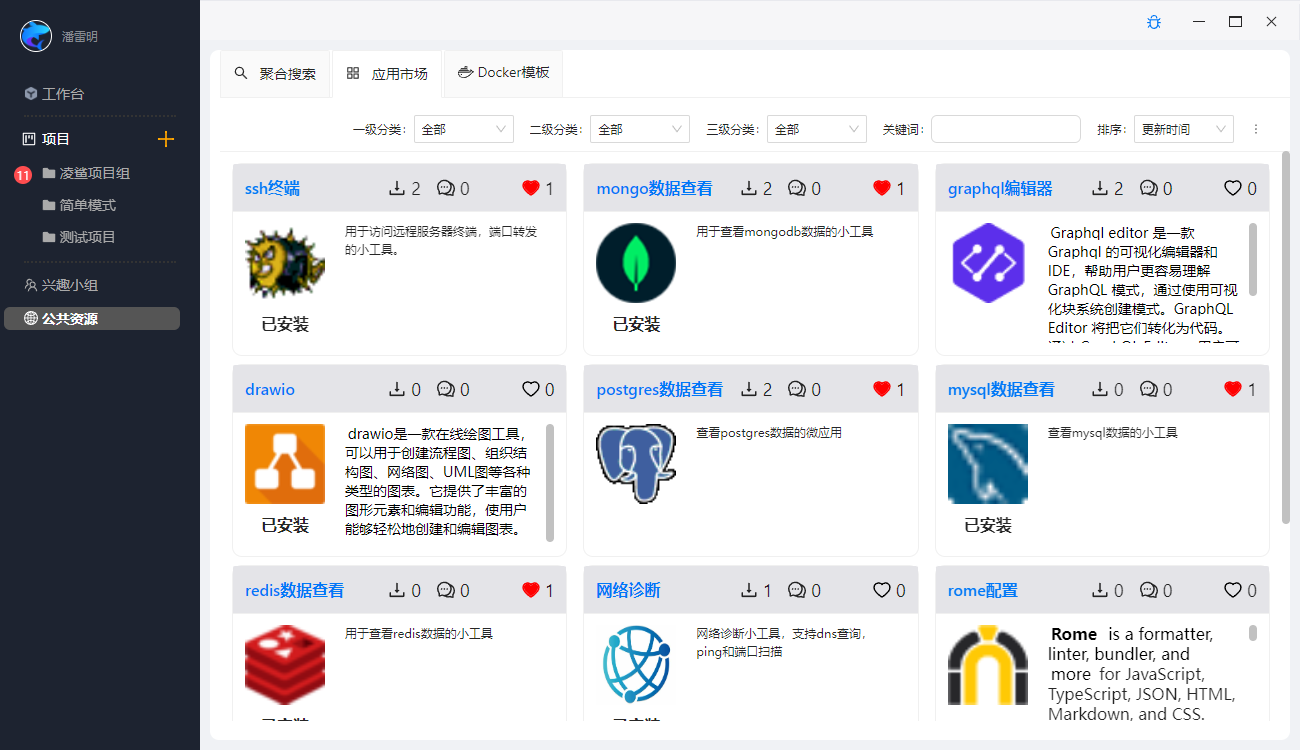
Task: Click download icon on rome配置 card
Action: 1100,590
